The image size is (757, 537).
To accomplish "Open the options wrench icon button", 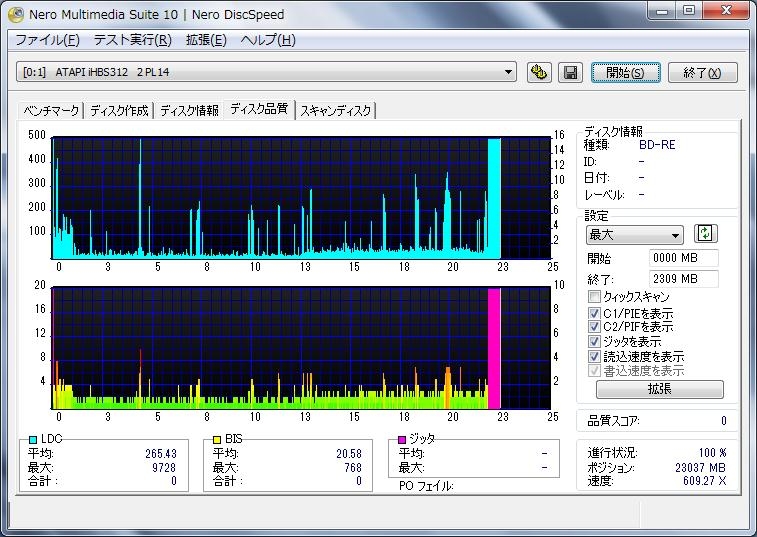I will click(539, 73).
